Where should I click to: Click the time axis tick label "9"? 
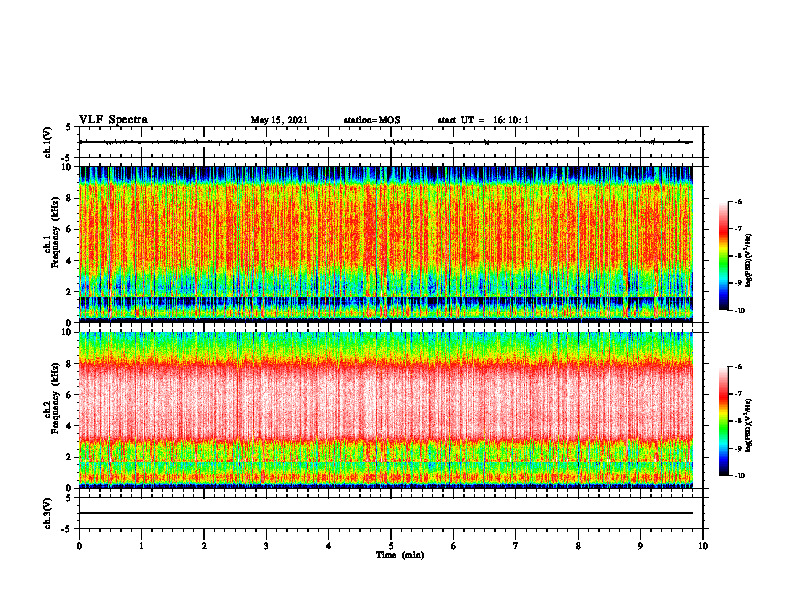[640, 546]
